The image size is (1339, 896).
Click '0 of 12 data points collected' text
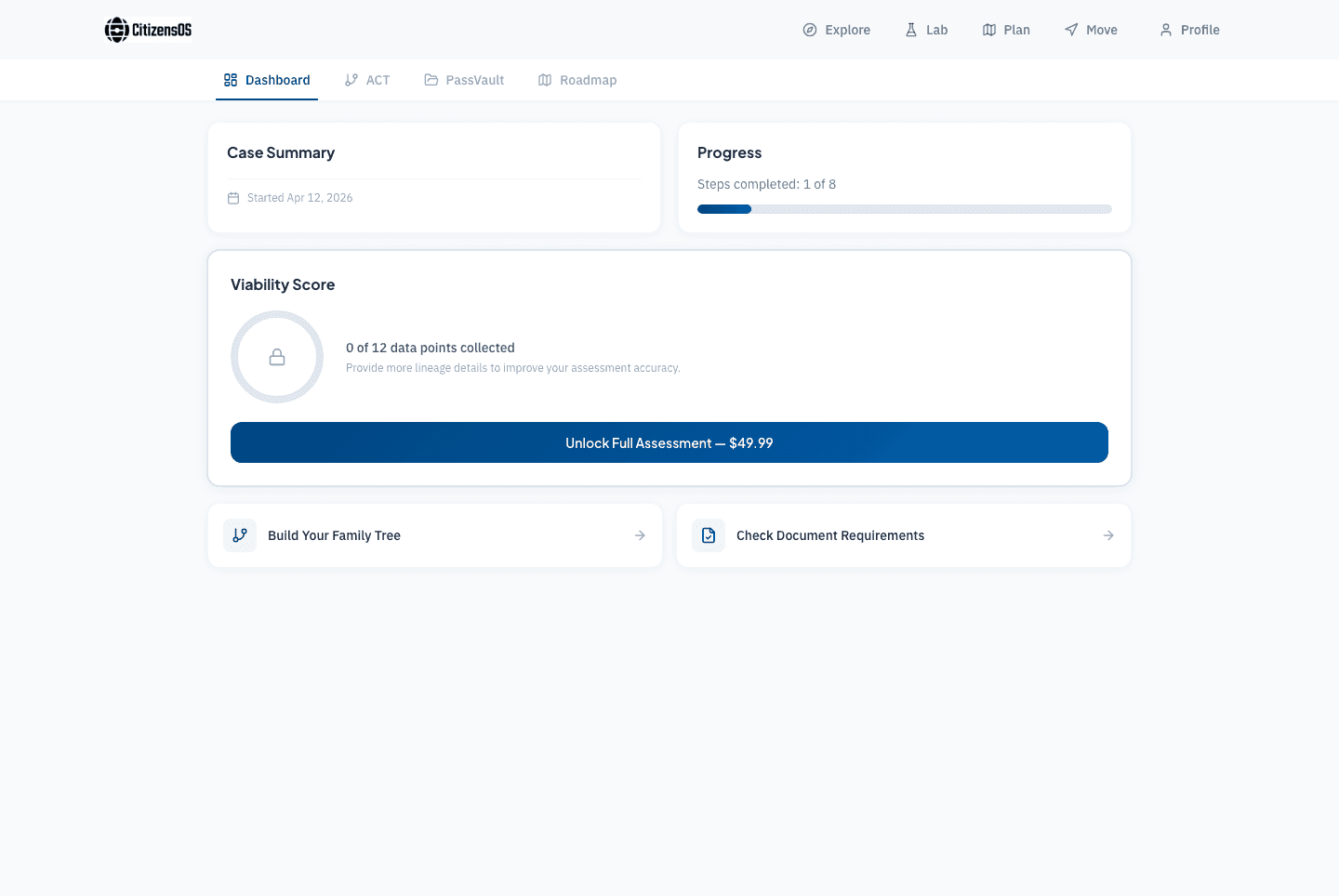coord(431,348)
